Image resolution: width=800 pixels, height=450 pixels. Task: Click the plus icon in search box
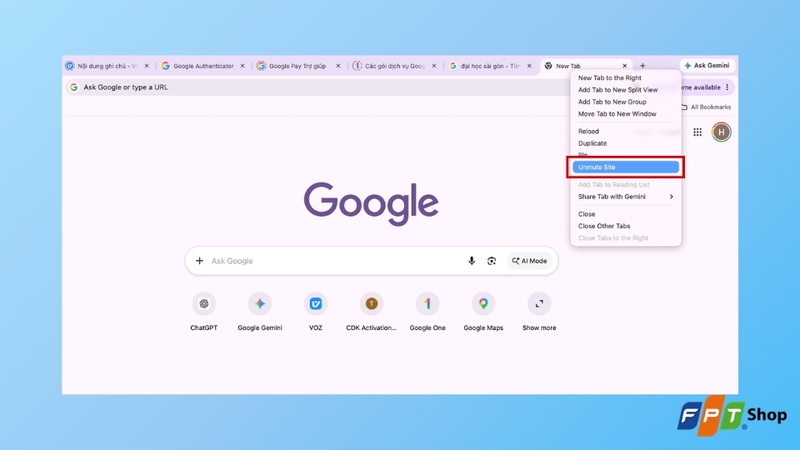coord(199,261)
